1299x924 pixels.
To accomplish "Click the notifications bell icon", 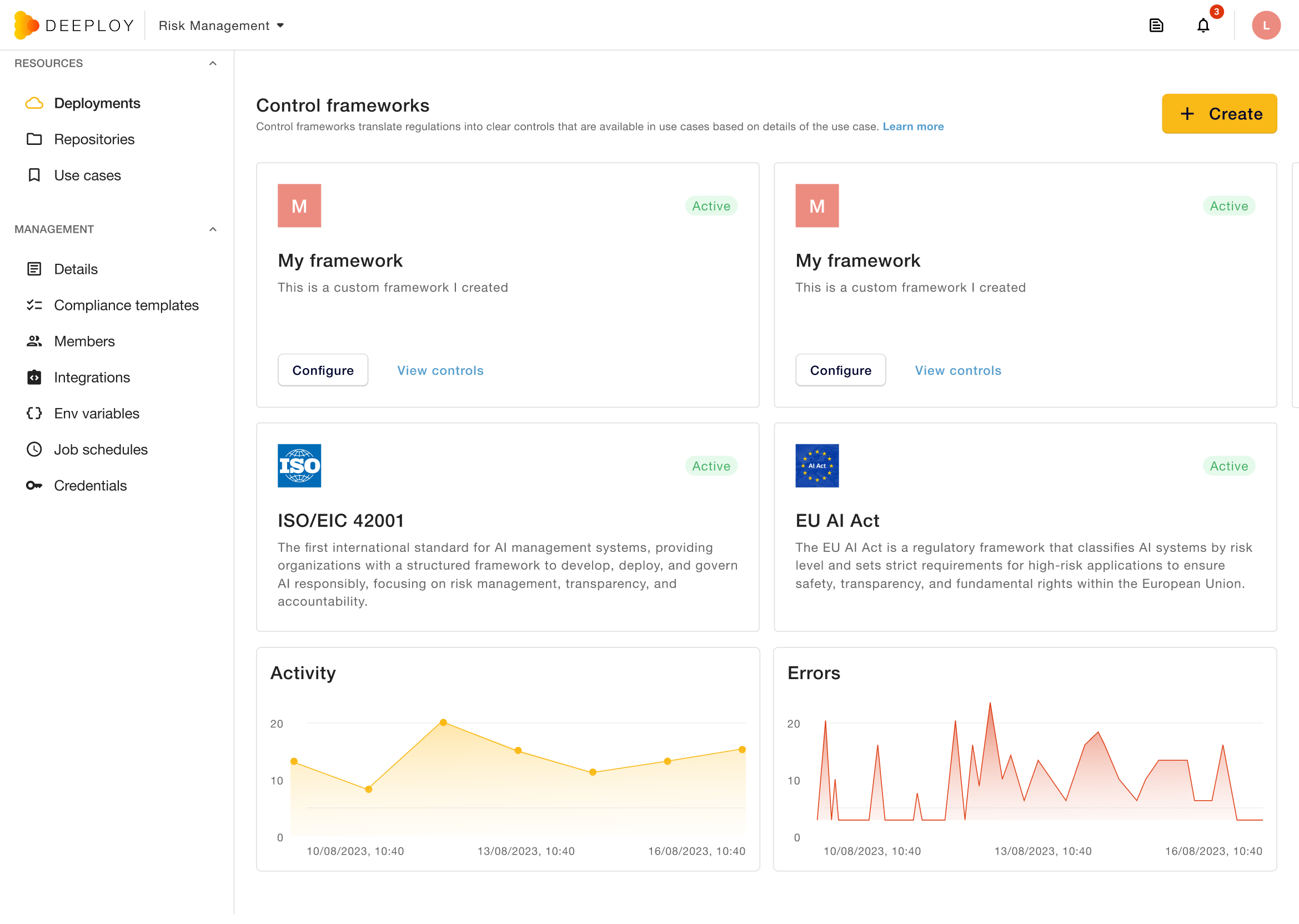I will [1202, 26].
